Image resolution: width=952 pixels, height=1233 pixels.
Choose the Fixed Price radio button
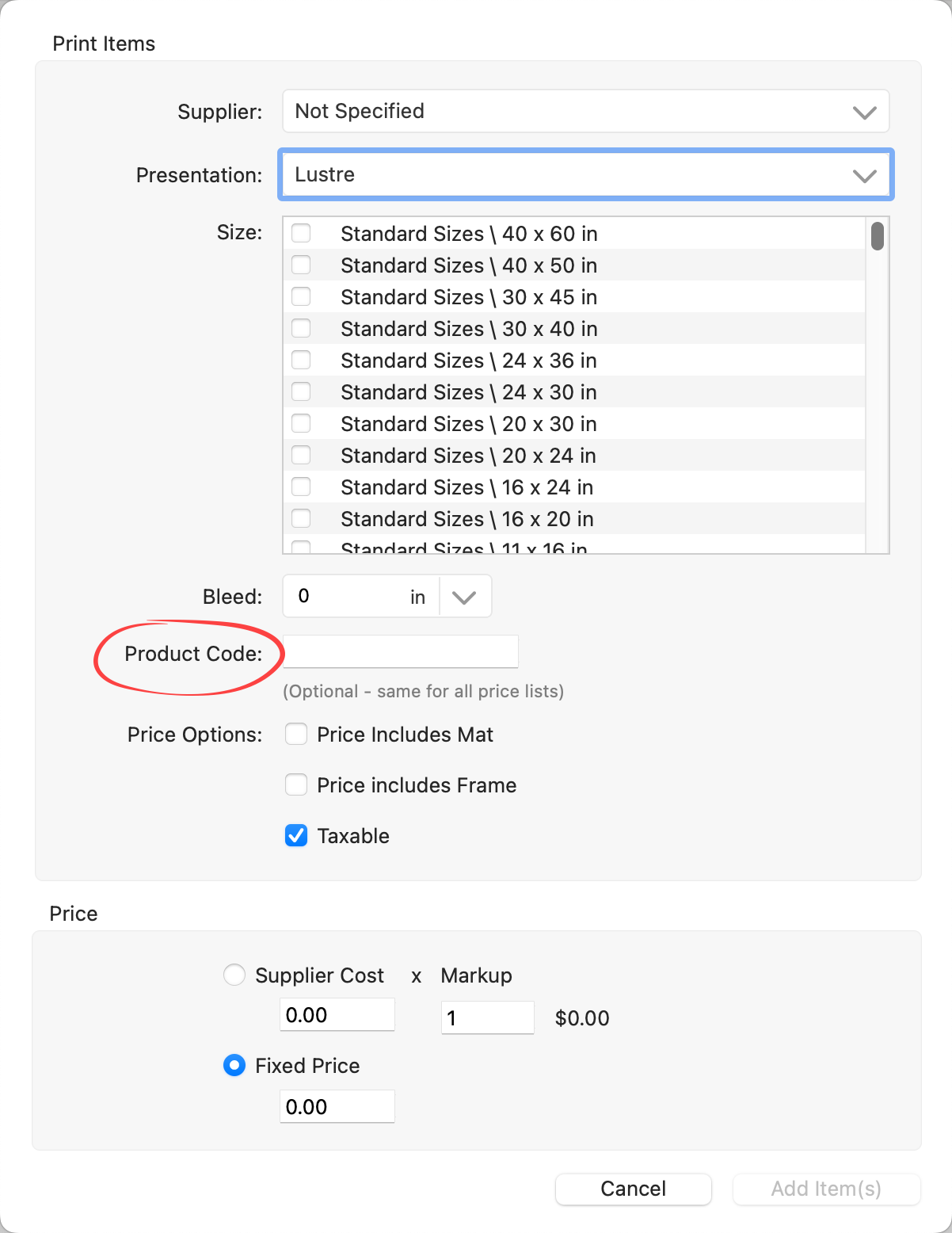[234, 1066]
